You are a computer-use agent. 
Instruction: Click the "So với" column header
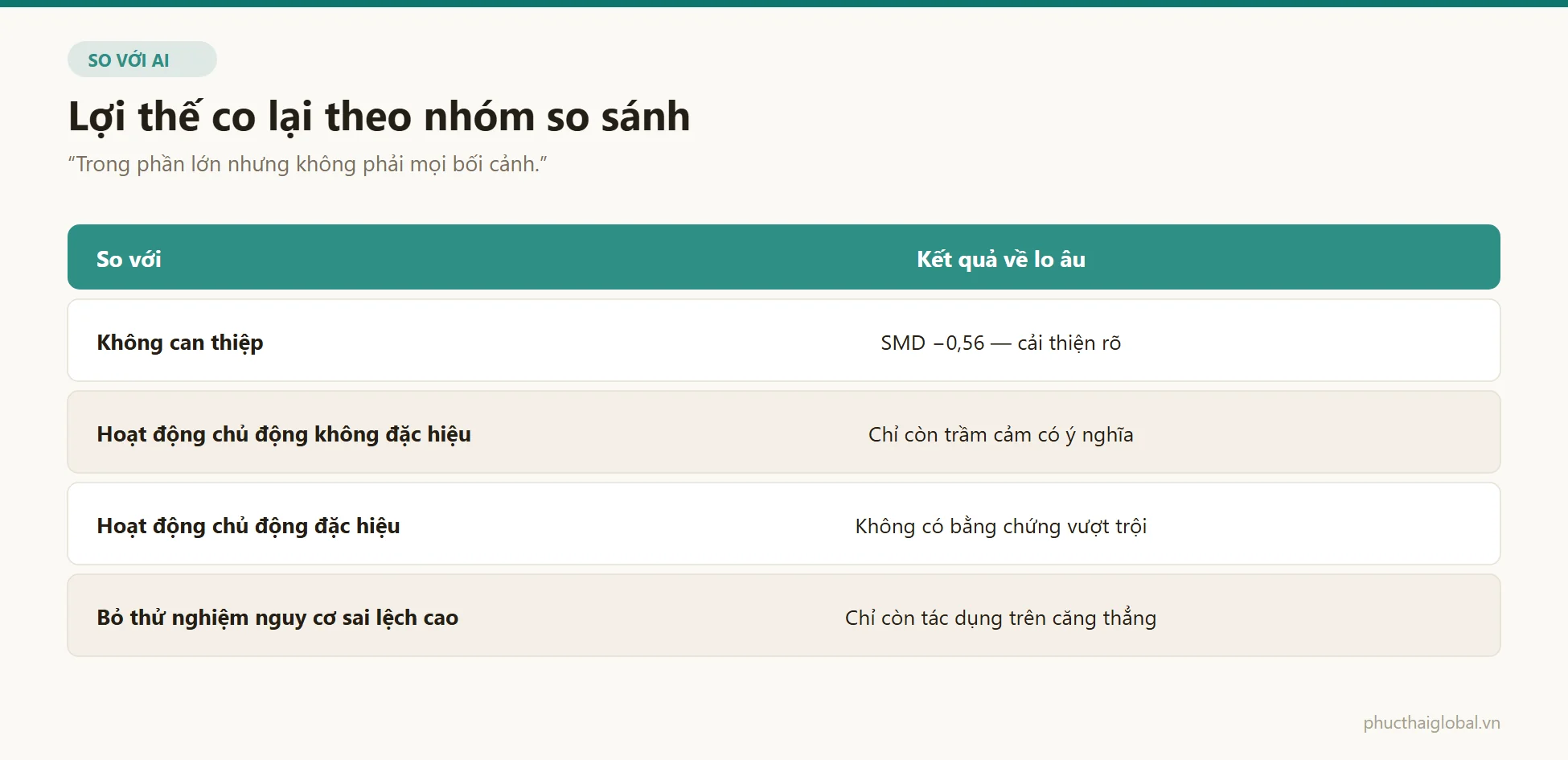tap(129, 259)
